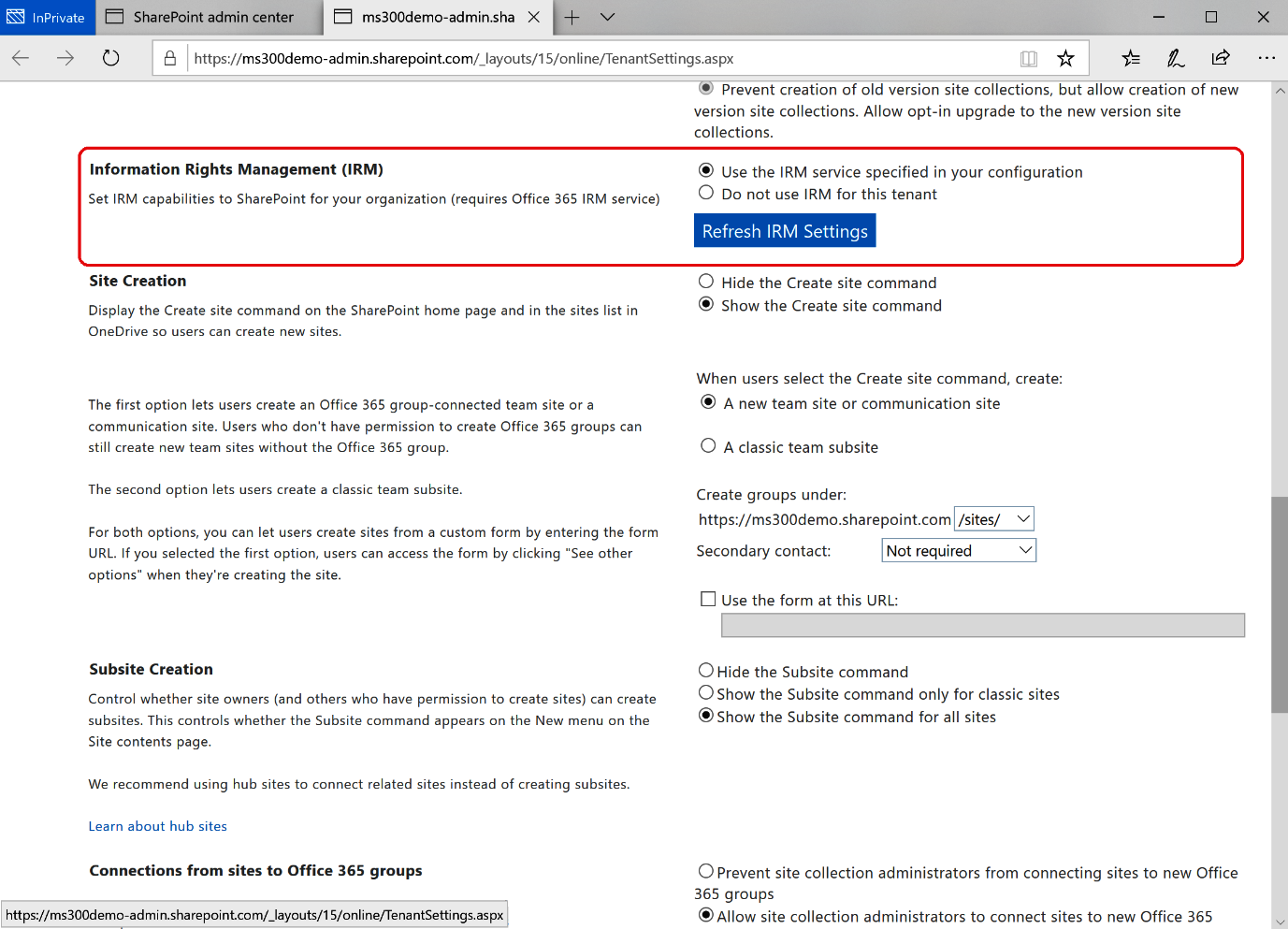Select Show the Subsite command for all sites
Screen dimensions: 1288x929
(x=706, y=716)
